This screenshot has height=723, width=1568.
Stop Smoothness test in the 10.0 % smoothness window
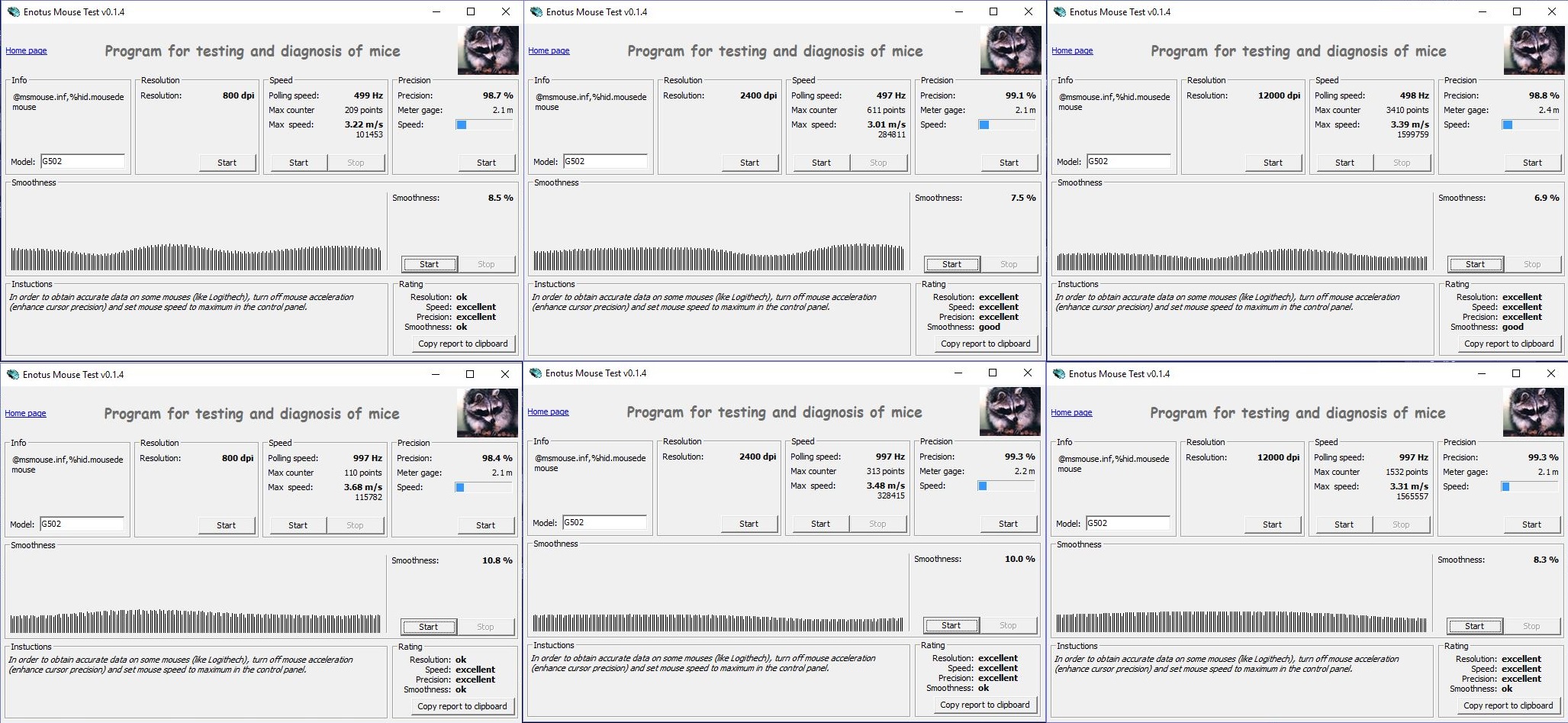(x=1008, y=625)
